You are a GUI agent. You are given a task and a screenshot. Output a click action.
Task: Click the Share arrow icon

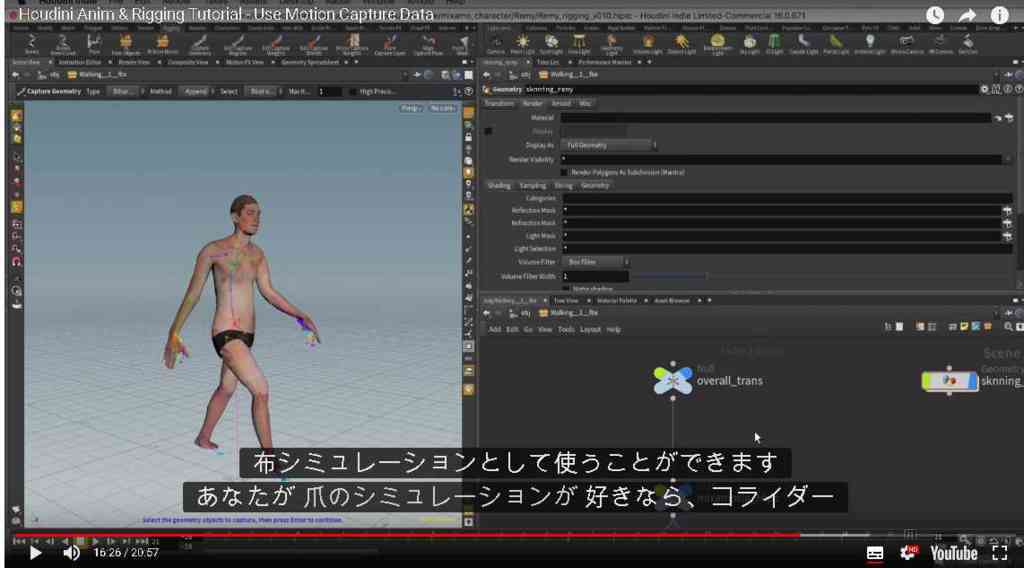[967, 15]
